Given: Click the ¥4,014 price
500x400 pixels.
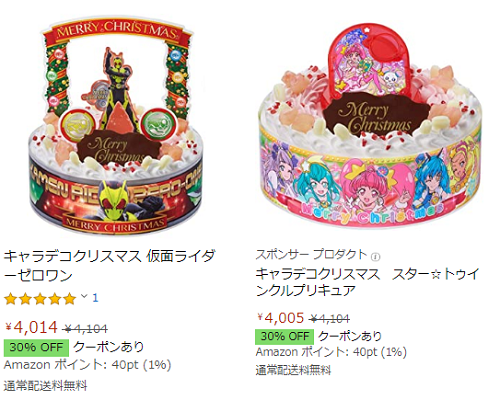Looking at the screenshot, I should (32, 327).
